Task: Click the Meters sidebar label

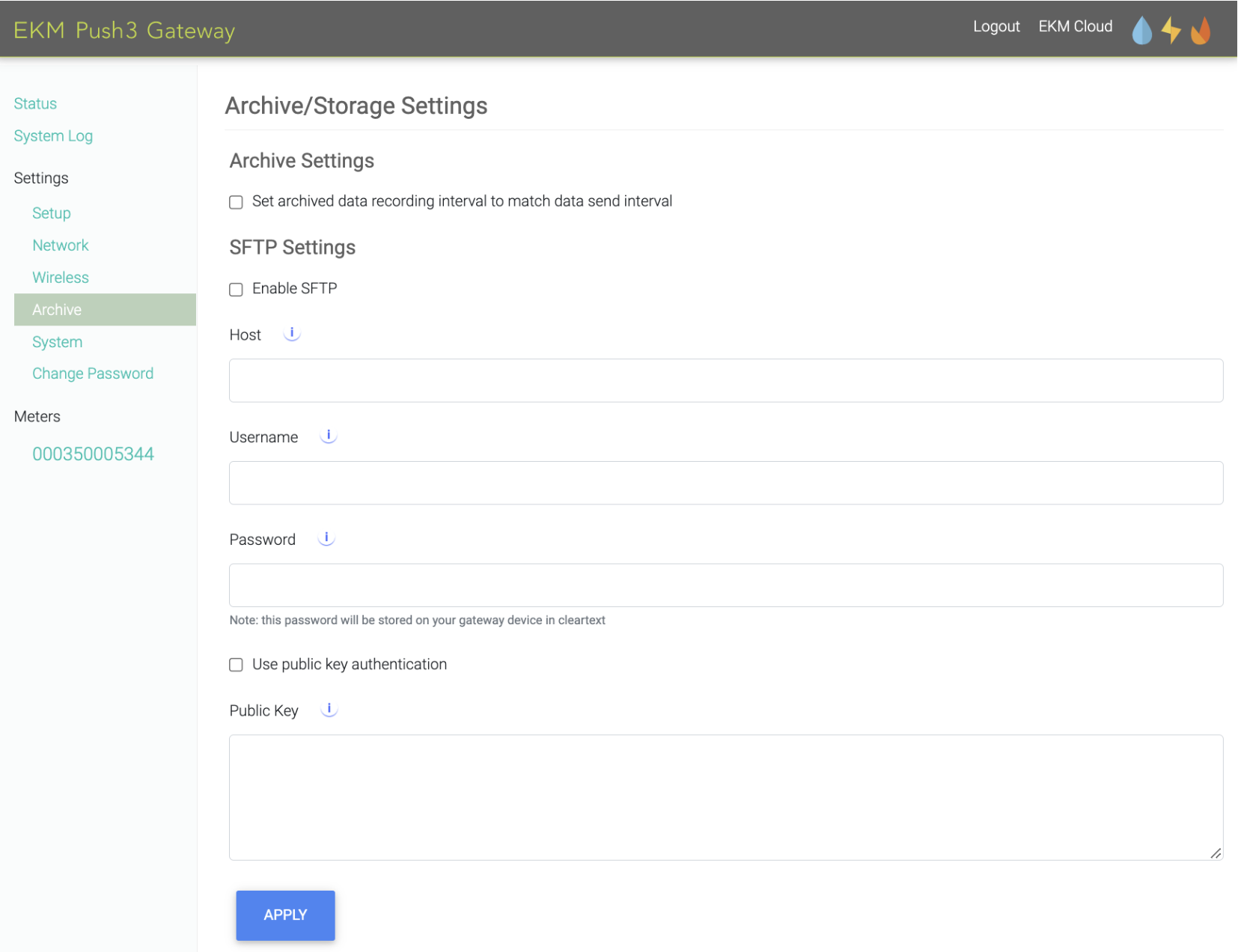Action: [x=37, y=416]
